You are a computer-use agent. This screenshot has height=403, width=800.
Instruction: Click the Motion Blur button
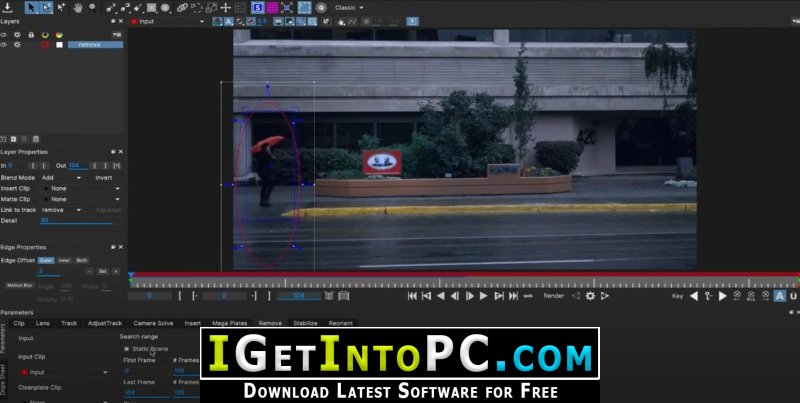coord(20,286)
